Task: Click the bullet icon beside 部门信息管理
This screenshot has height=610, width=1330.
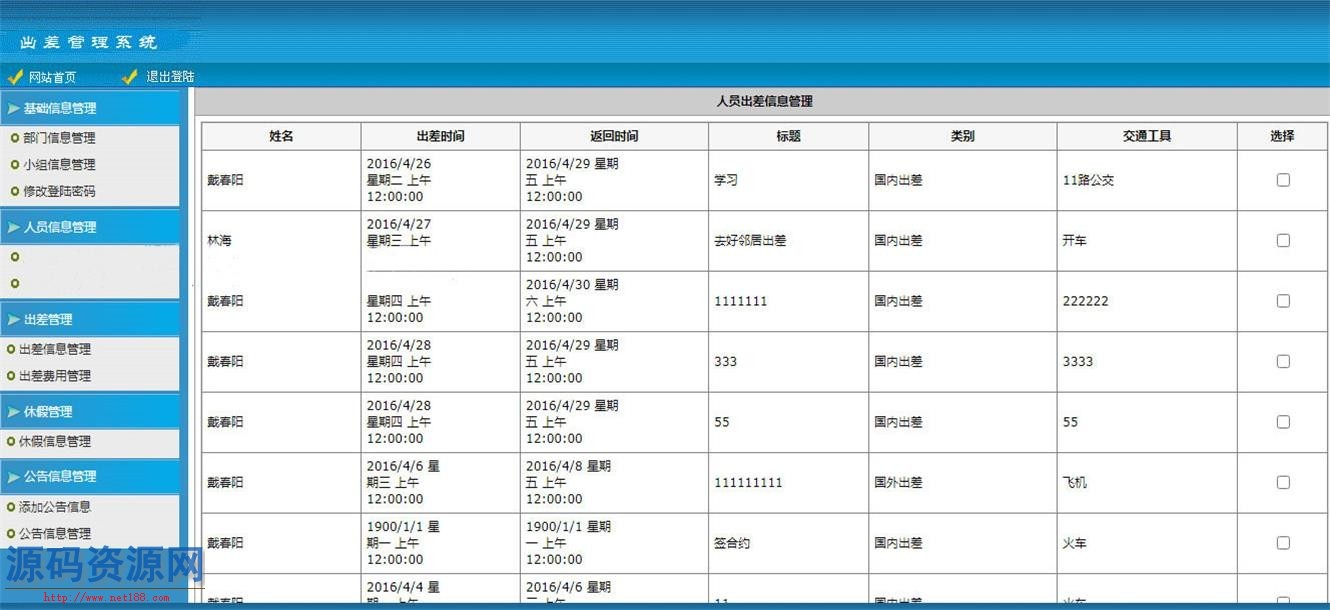Action: tap(14, 138)
